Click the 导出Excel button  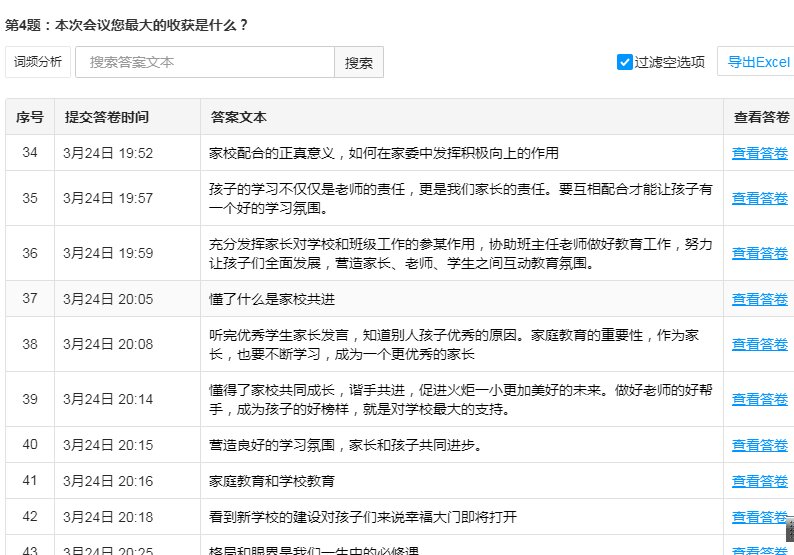(758, 62)
